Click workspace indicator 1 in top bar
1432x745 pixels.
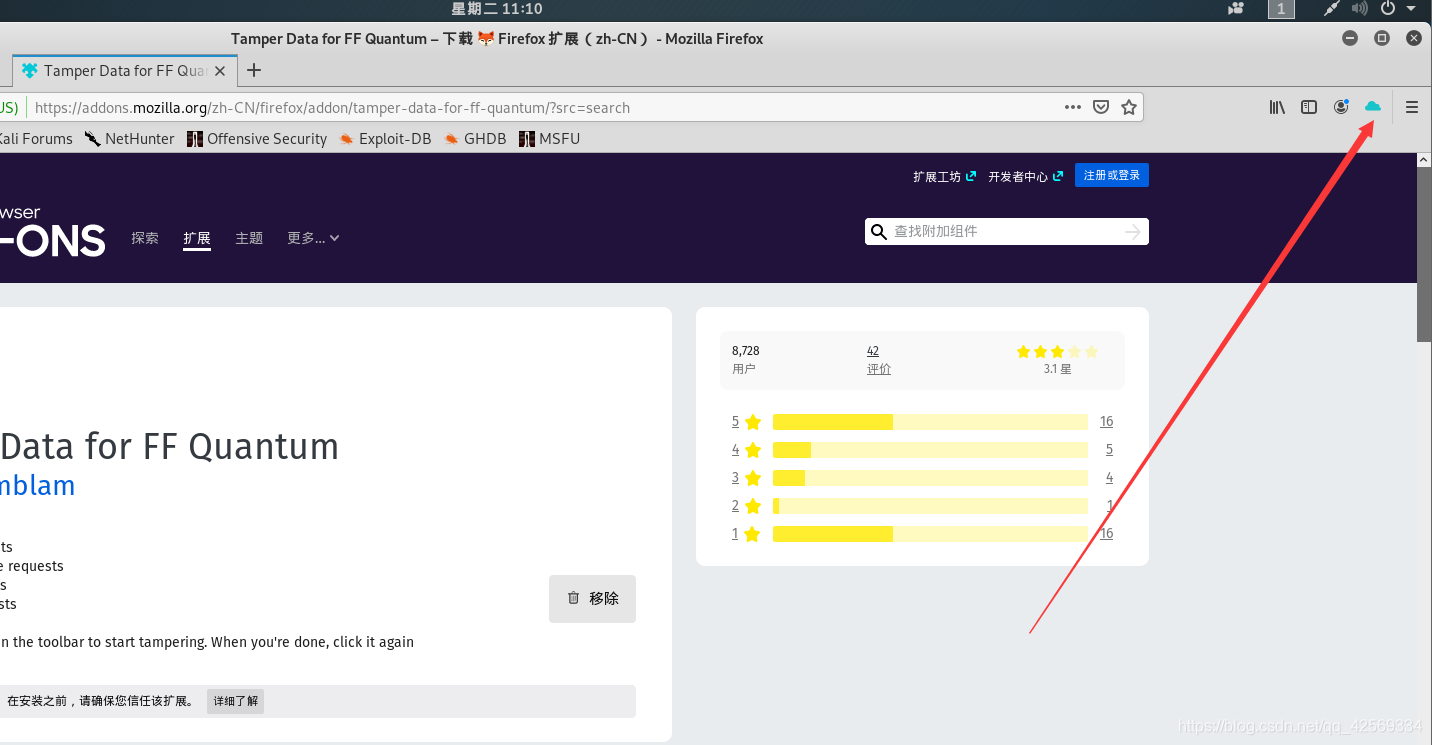tap(1281, 9)
